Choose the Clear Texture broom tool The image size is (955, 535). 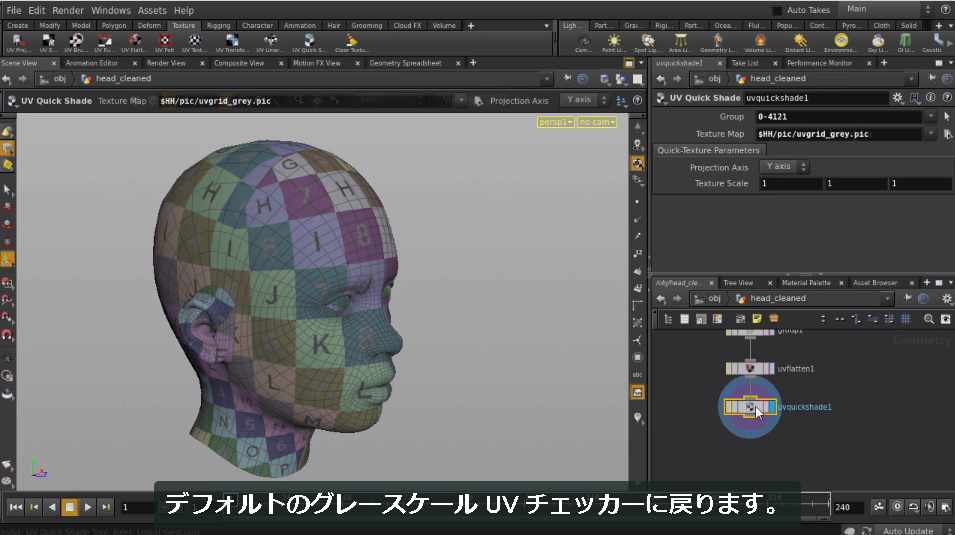click(x=351, y=42)
